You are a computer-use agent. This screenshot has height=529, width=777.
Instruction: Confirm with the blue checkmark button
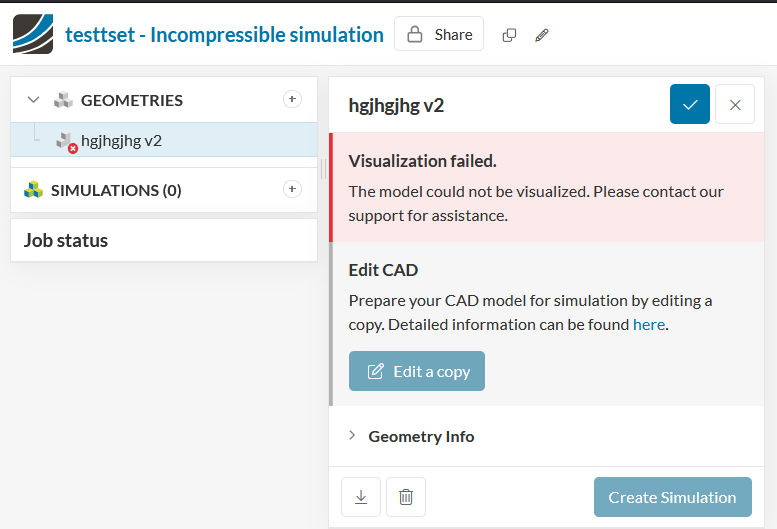tap(690, 105)
